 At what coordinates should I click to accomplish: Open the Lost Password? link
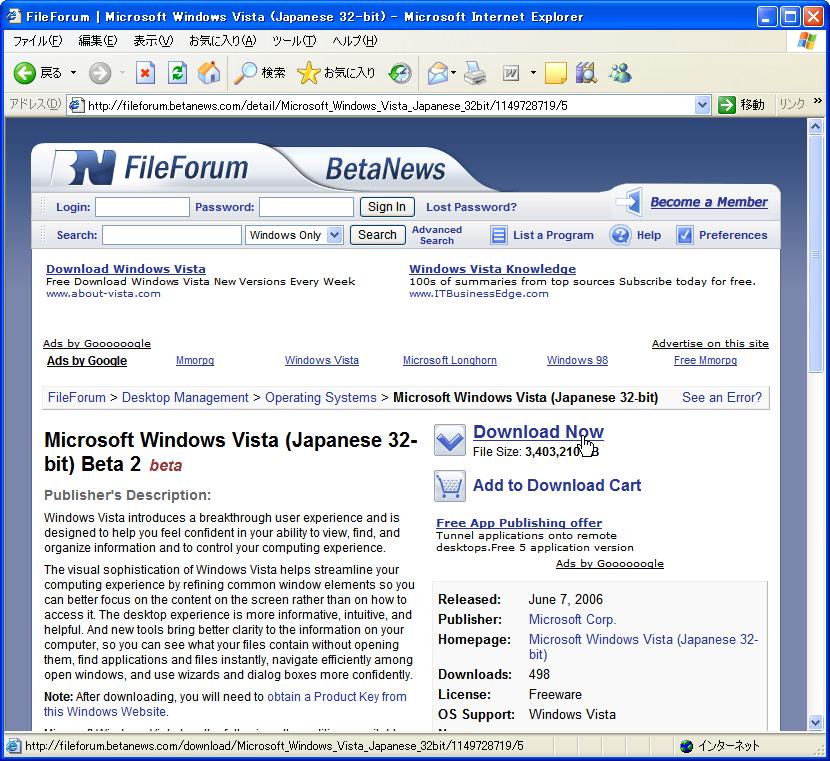tap(471, 207)
